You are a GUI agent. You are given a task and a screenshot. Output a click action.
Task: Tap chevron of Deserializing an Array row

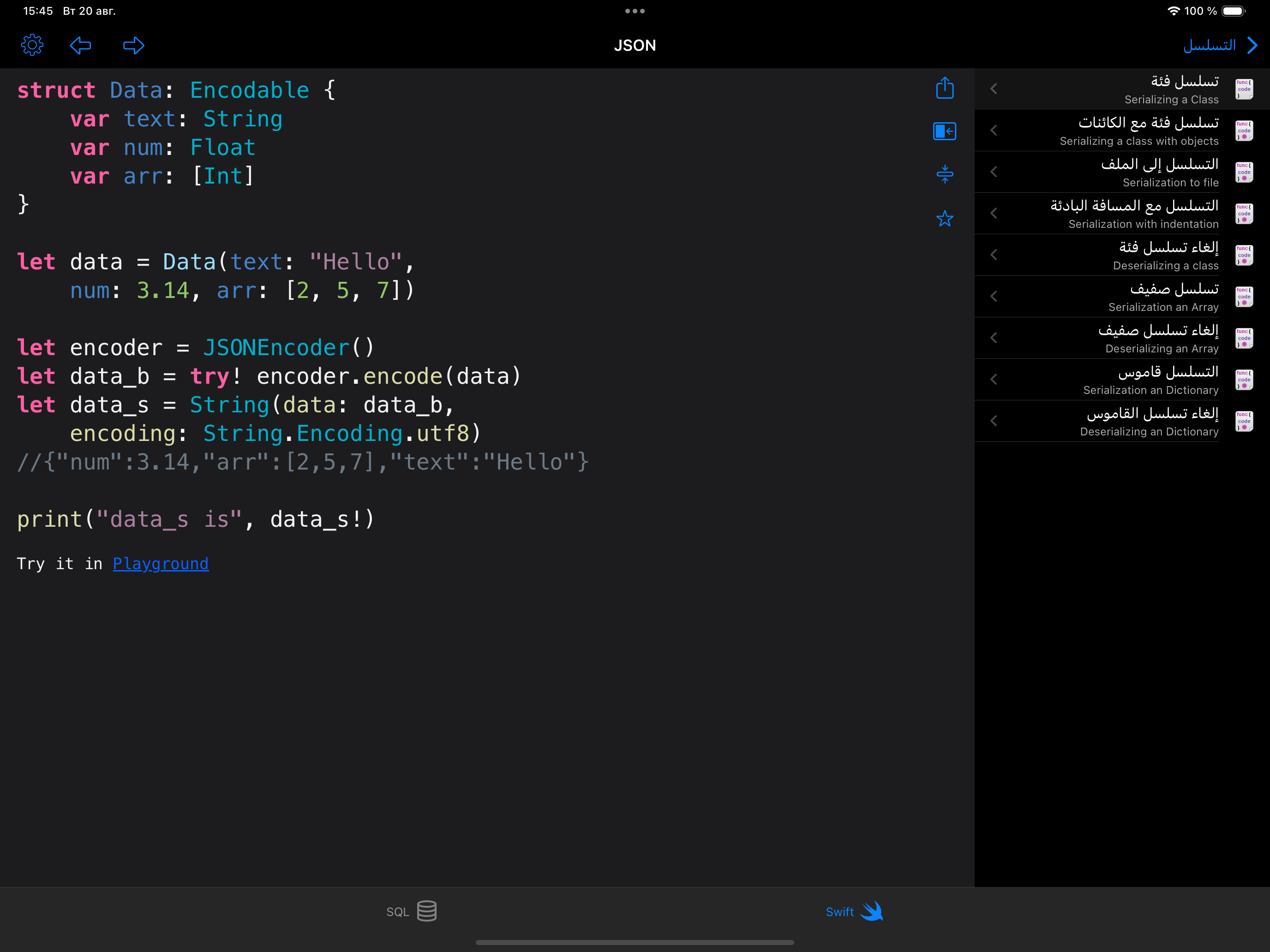click(994, 338)
